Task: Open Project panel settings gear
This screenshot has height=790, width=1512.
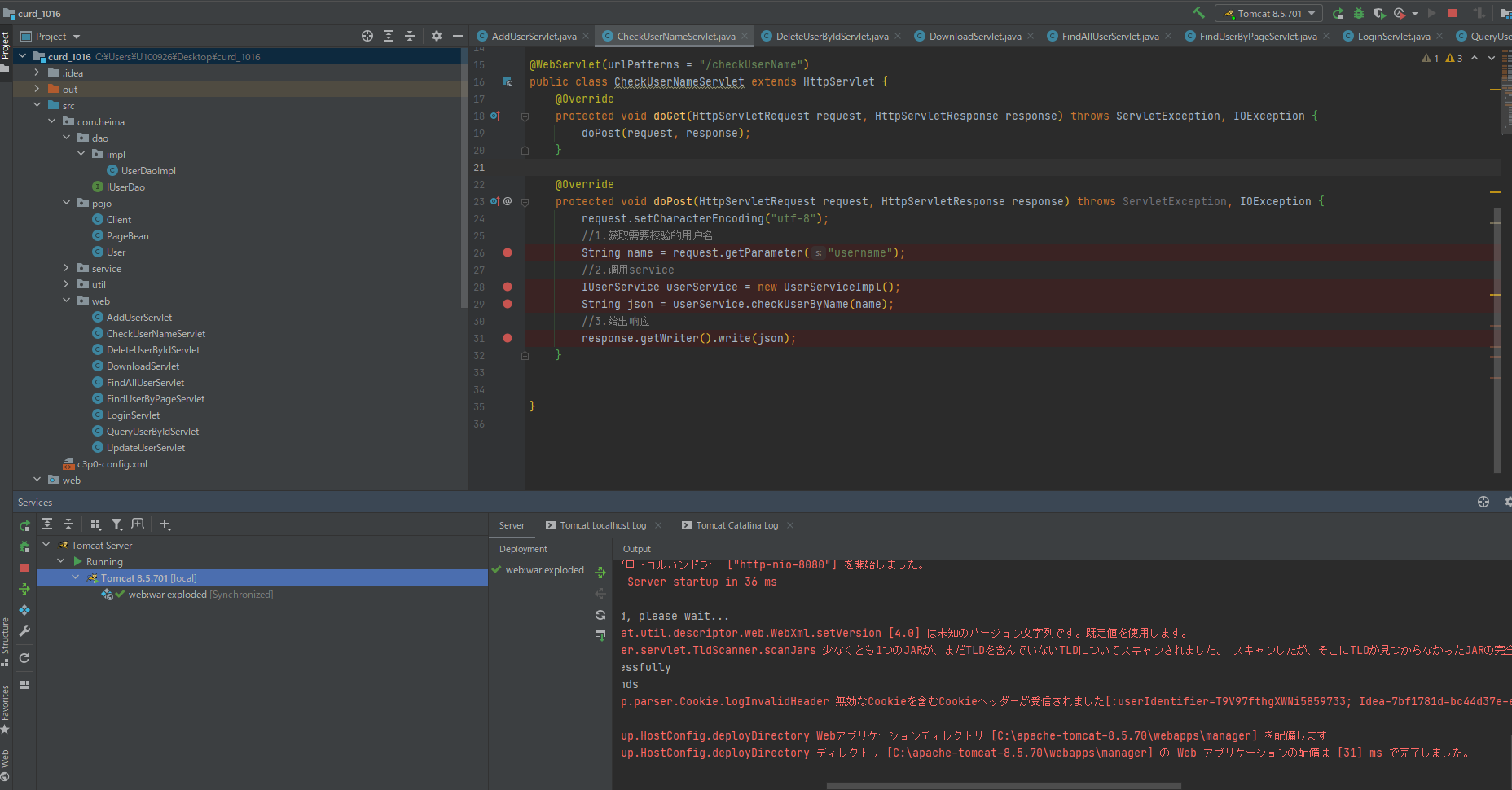Action: 437,36
